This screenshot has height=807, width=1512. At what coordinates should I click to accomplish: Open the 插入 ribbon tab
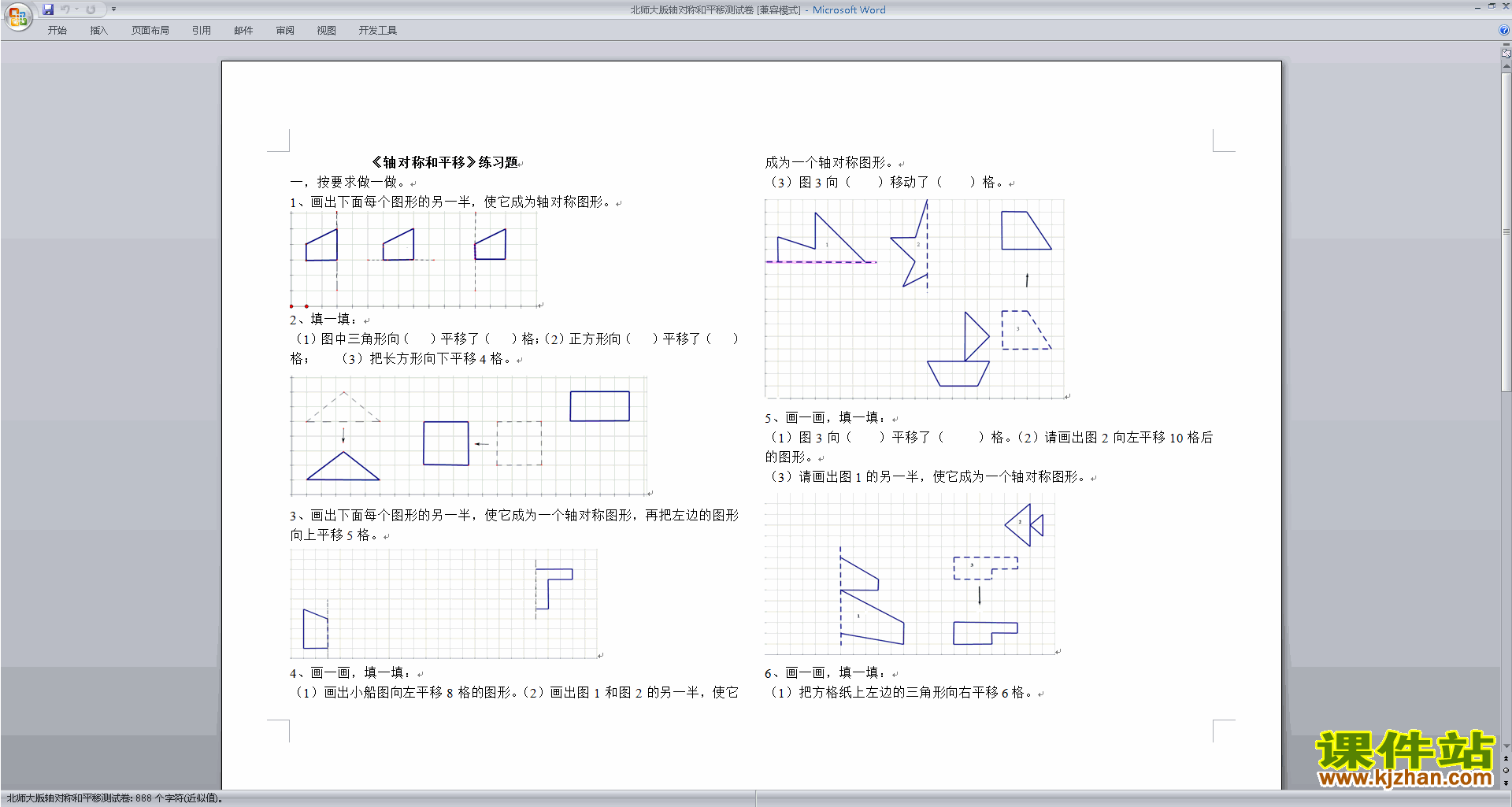click(x=98, y=31)
